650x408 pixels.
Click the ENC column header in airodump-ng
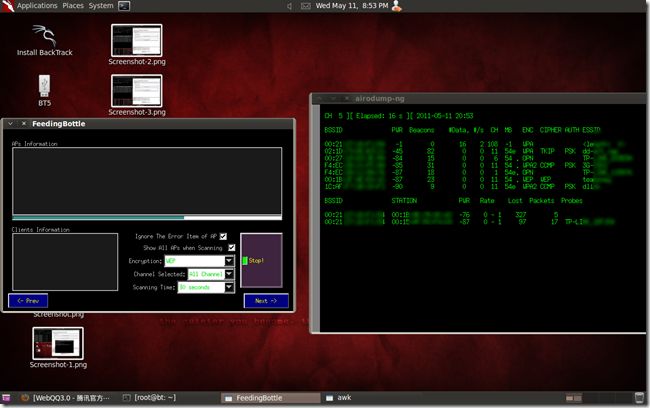[527, 130]
